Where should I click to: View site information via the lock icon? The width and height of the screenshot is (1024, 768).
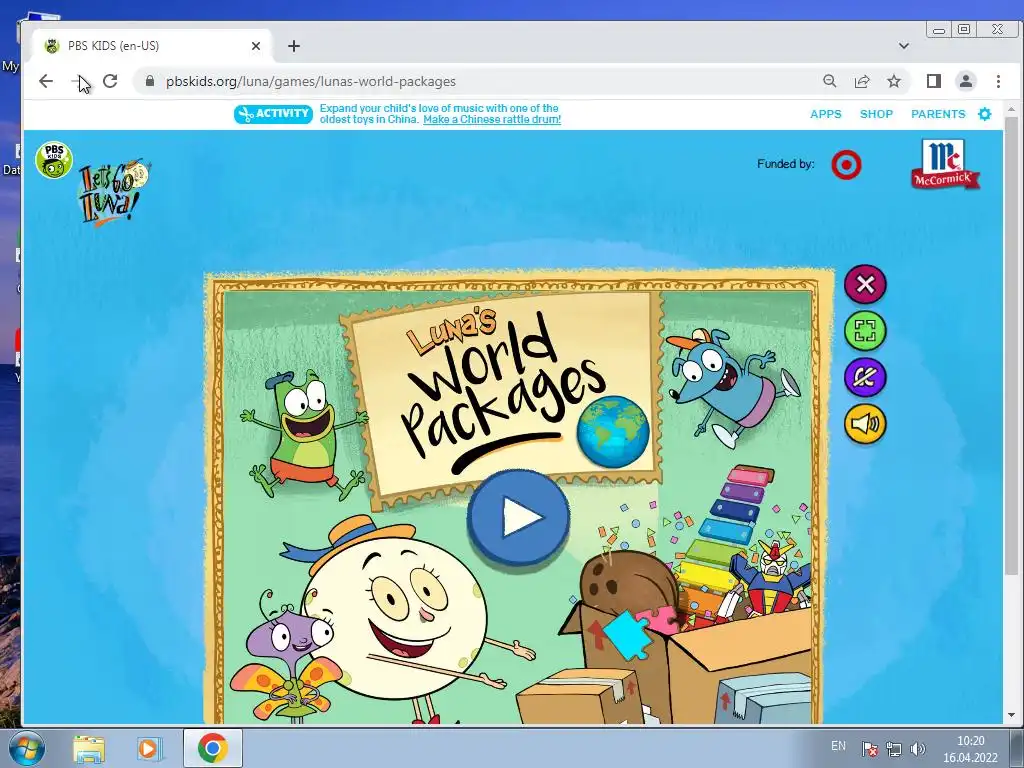(x=150, y=81)
